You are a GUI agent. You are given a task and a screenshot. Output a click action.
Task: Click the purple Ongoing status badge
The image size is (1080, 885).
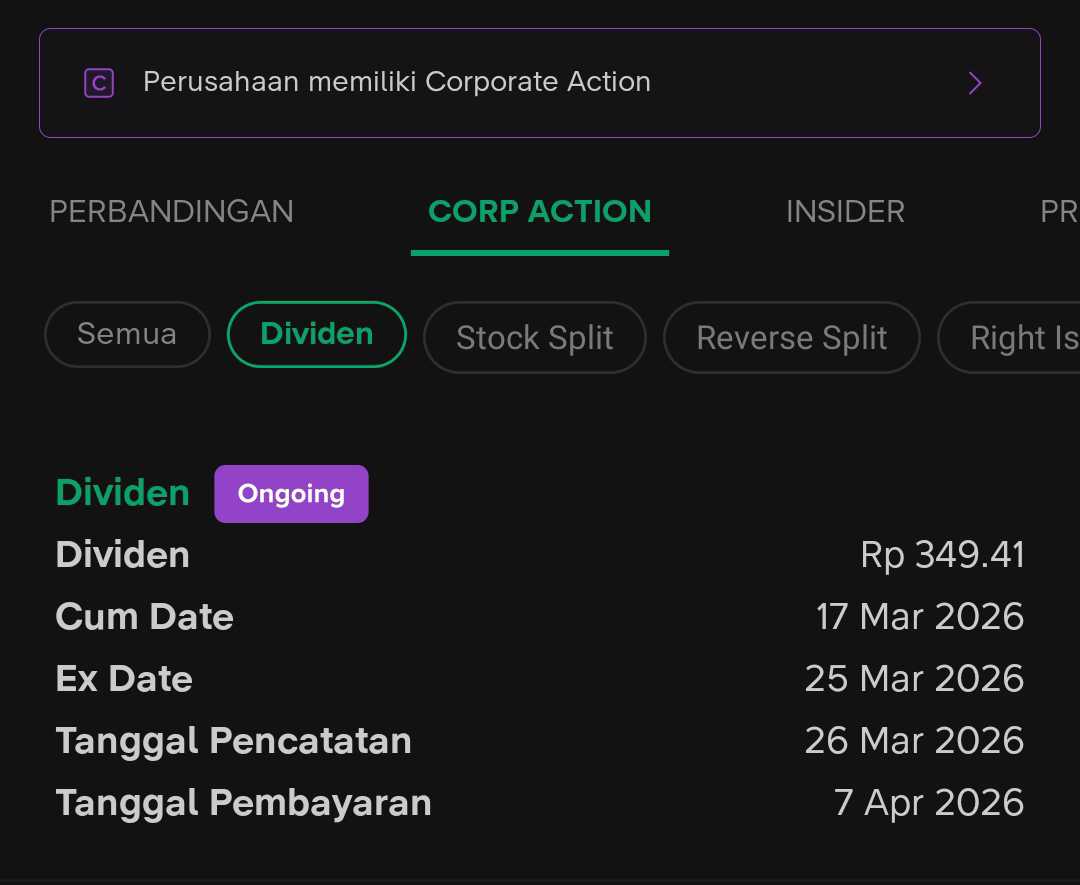[291, 494]
